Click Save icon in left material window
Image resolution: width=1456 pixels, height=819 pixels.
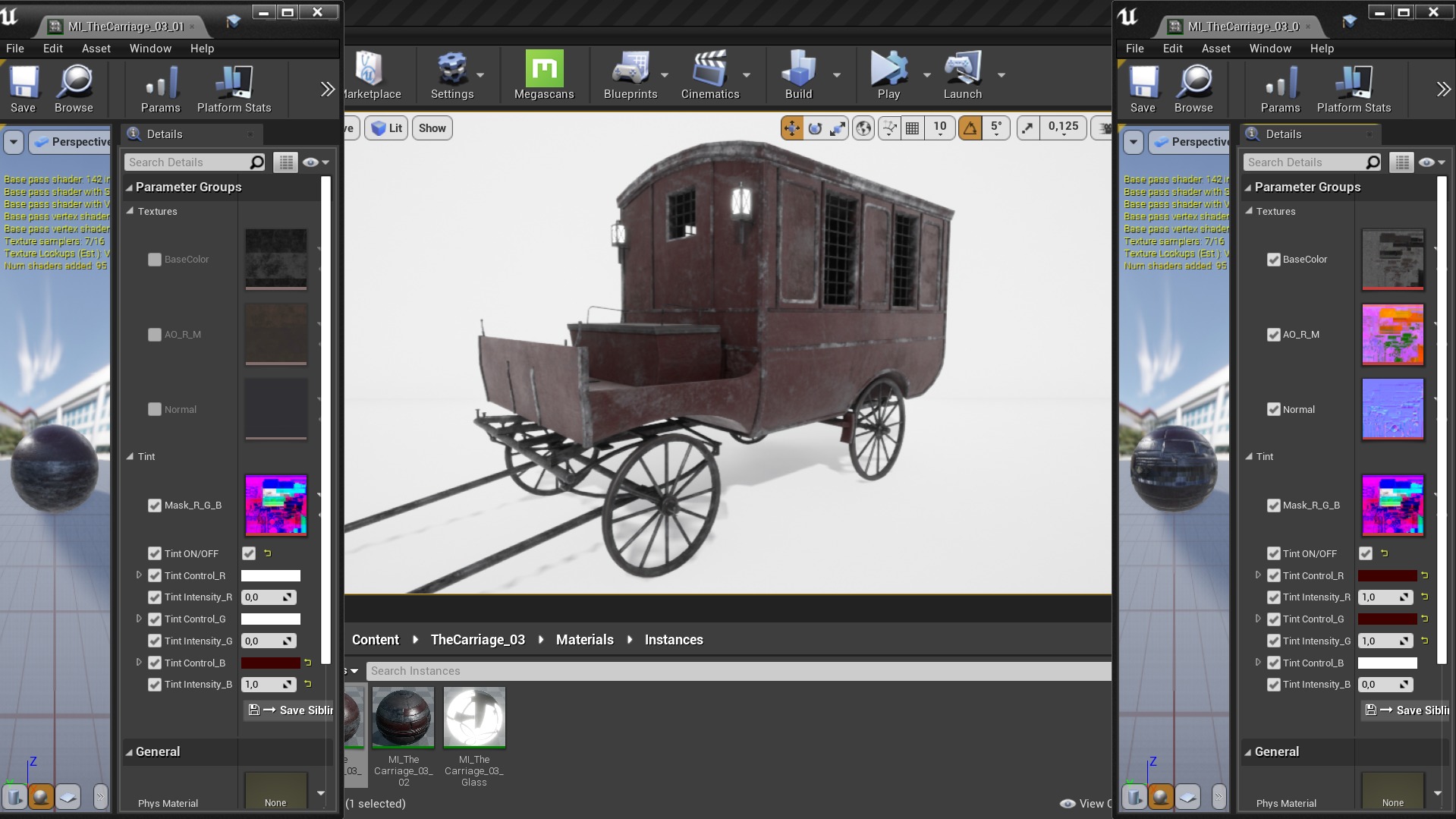coord(24,89)
